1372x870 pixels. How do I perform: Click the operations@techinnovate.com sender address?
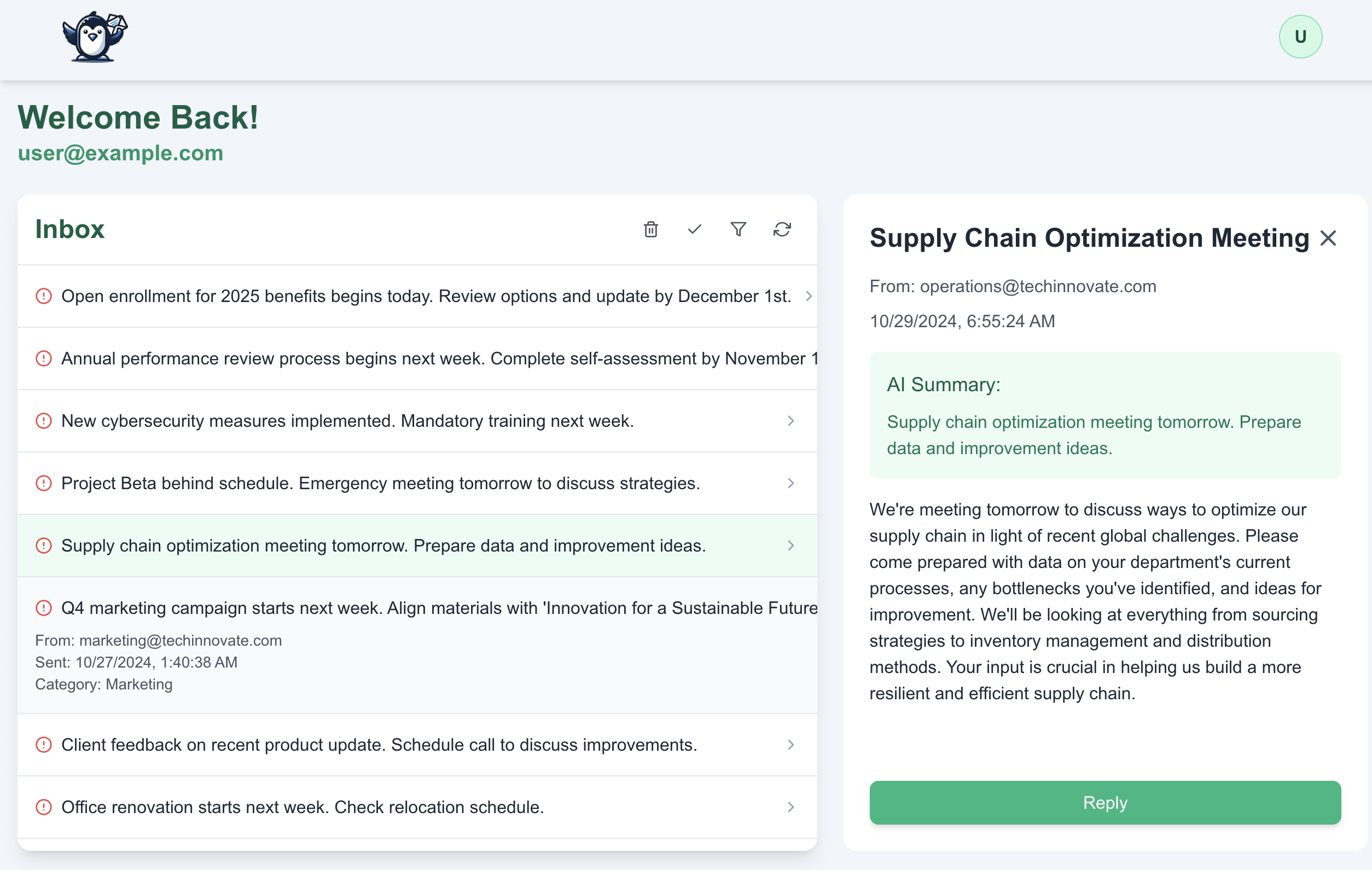point(1038,287)
